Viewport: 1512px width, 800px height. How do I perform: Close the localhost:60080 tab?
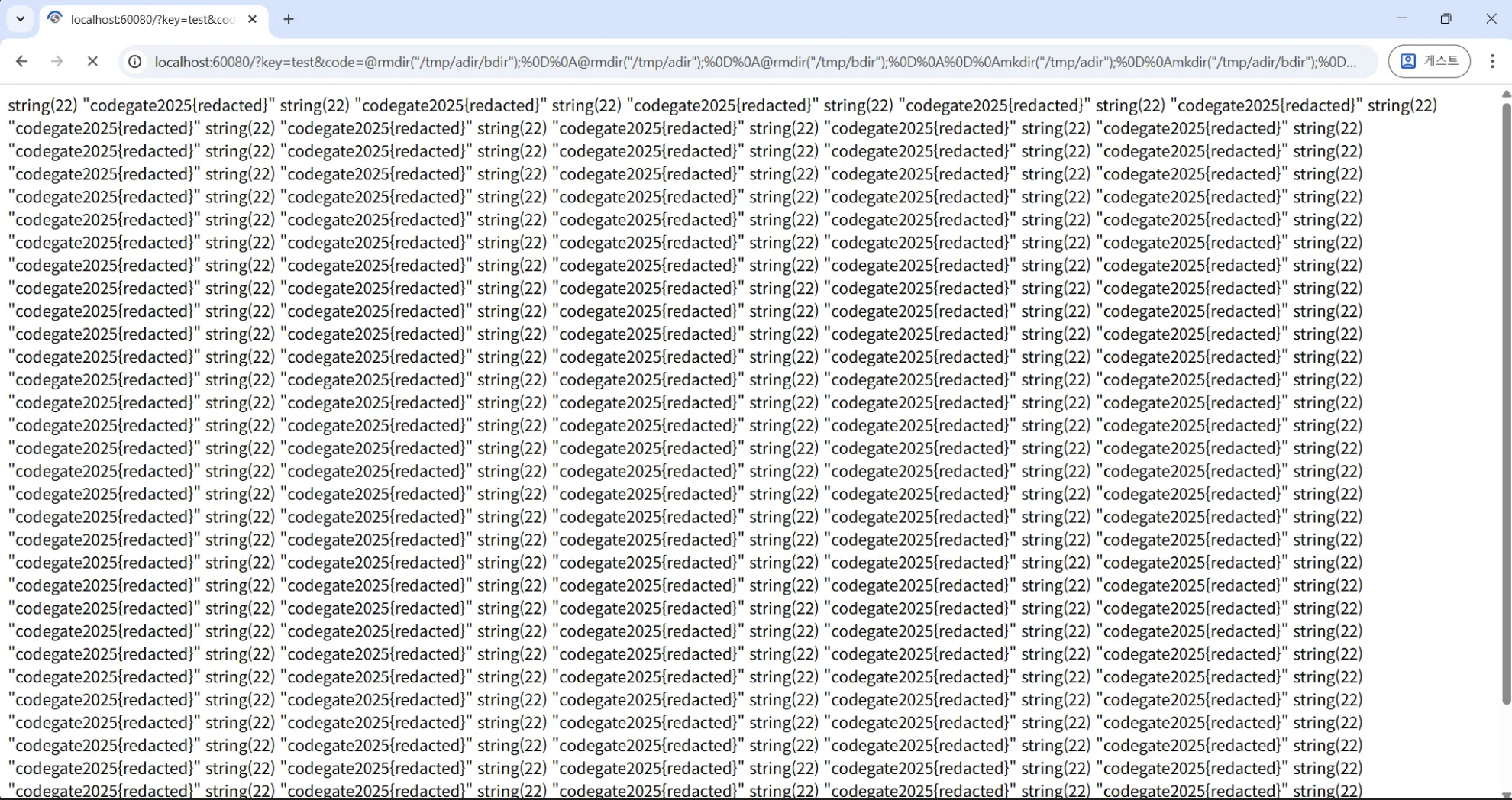coord(253,19)
